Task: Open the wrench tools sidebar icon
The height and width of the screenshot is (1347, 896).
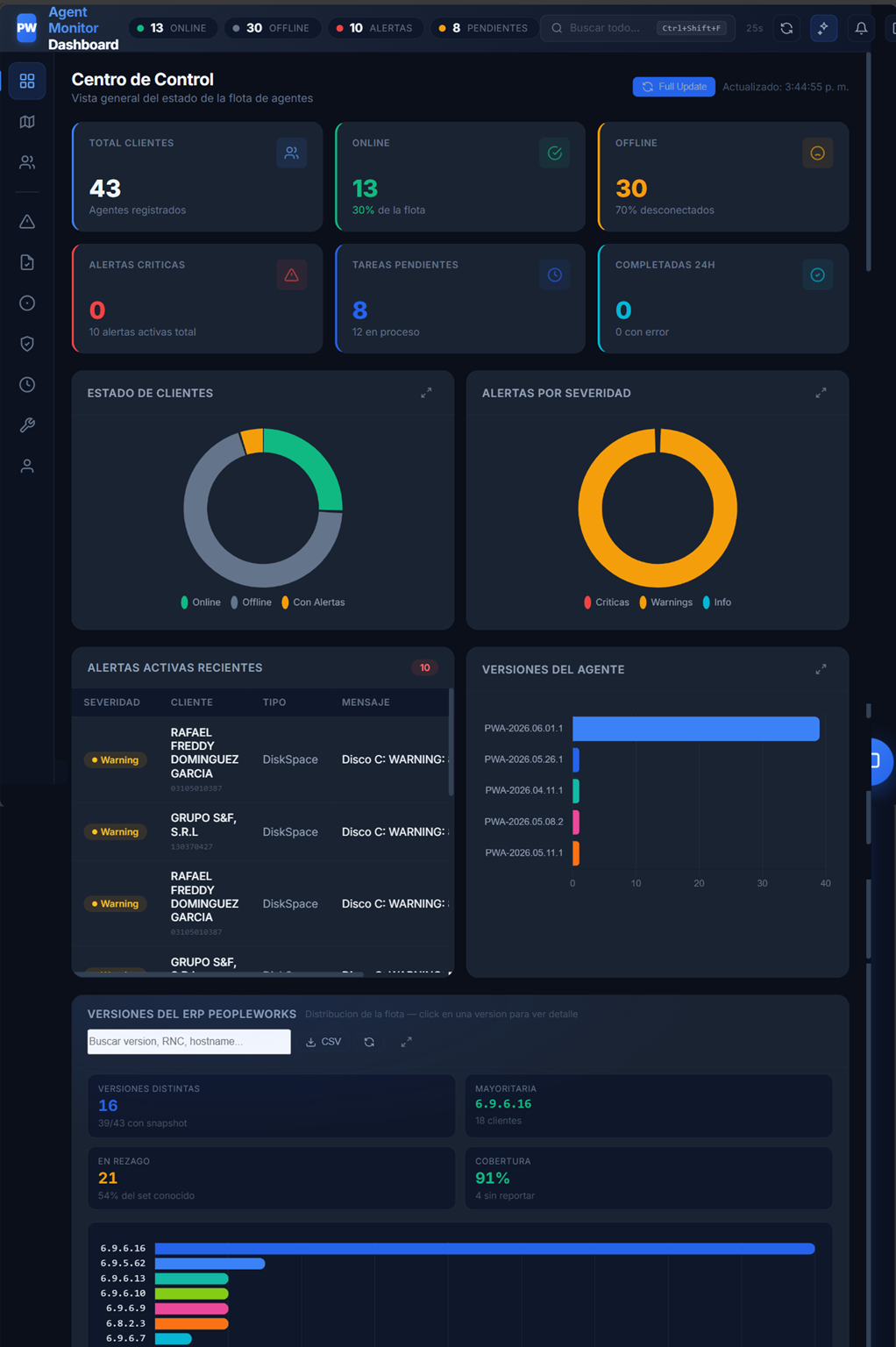Action: [27, 425]
